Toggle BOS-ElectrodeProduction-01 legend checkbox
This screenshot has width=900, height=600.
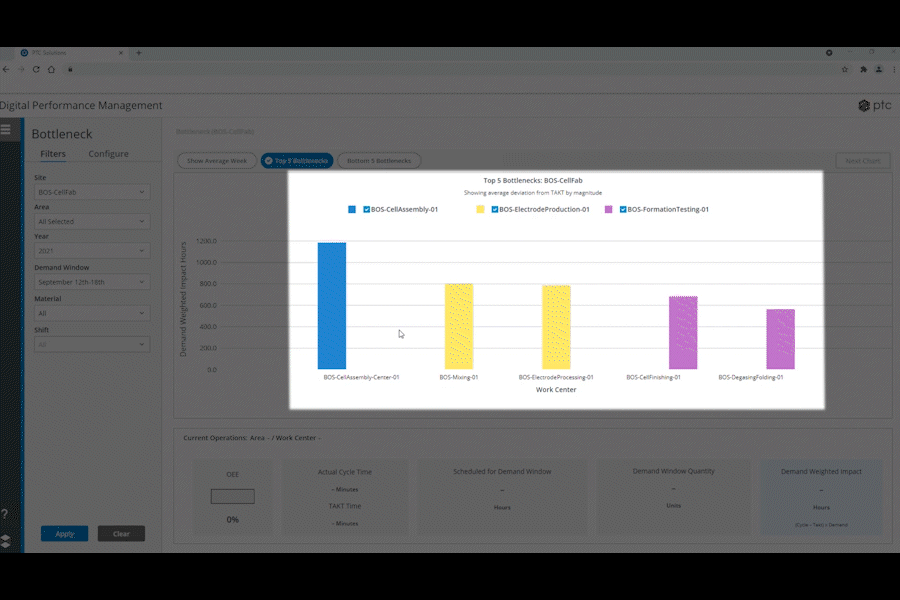[x=494, y=210]
